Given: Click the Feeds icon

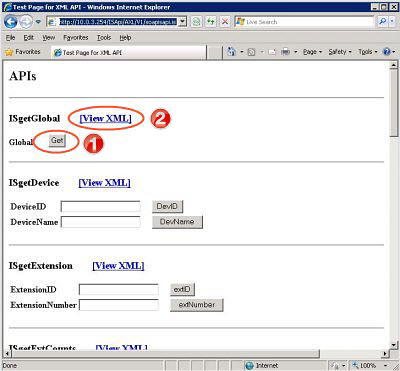Looking at the screenshot, I should click(x=252, y=52).
